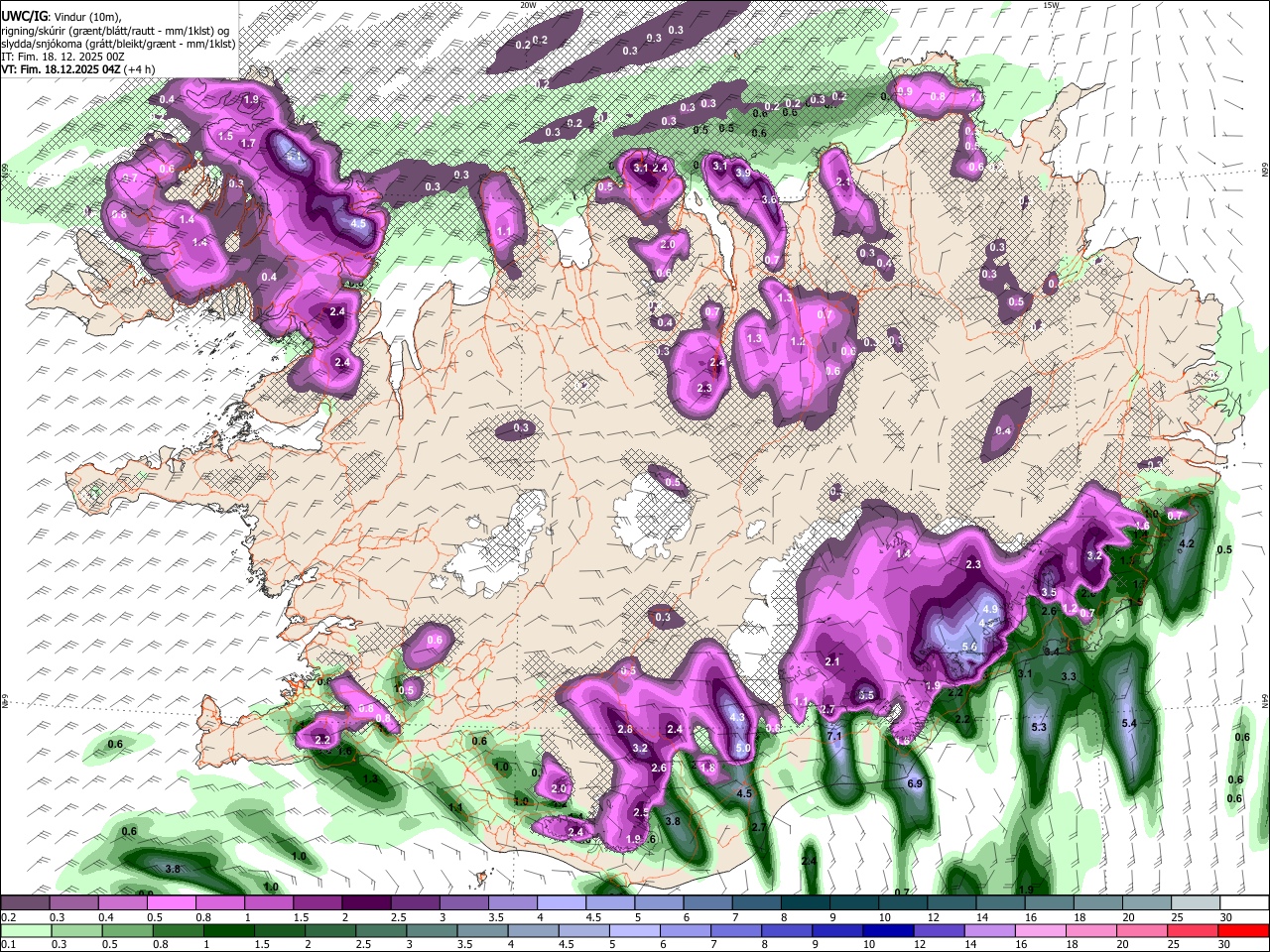Viewport: 1270px width, 952px height.
Task: Click the 3.9 snowfall value on the map
Action: (x=742, y=173)
